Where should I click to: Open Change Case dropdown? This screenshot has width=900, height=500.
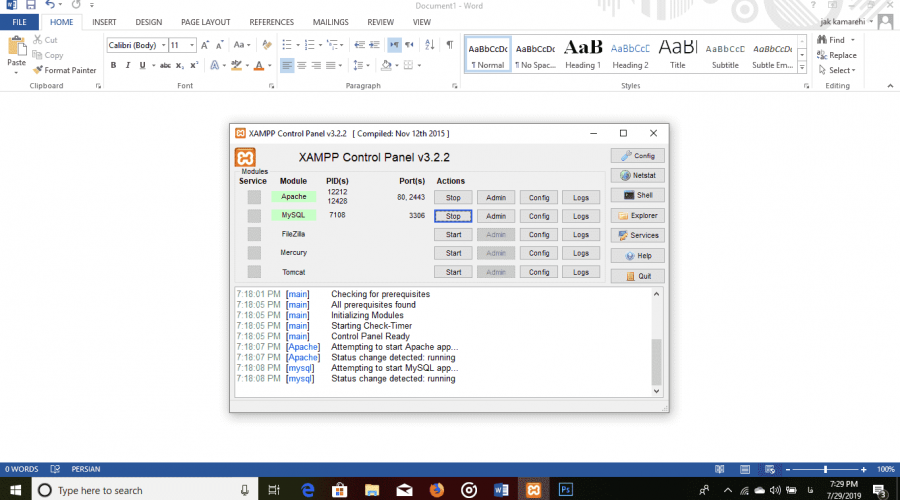[x=242, y=45]
